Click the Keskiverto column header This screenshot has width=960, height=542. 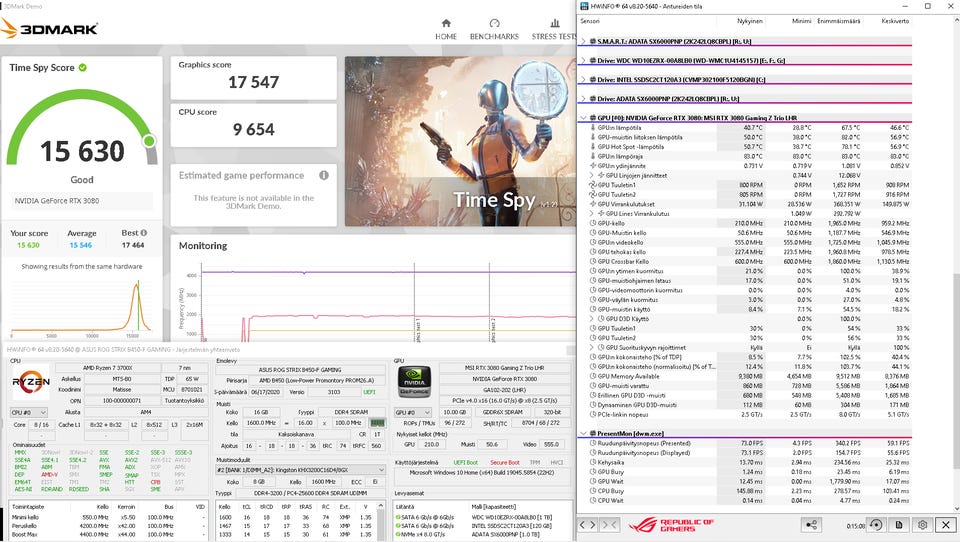tap(894, 20)
